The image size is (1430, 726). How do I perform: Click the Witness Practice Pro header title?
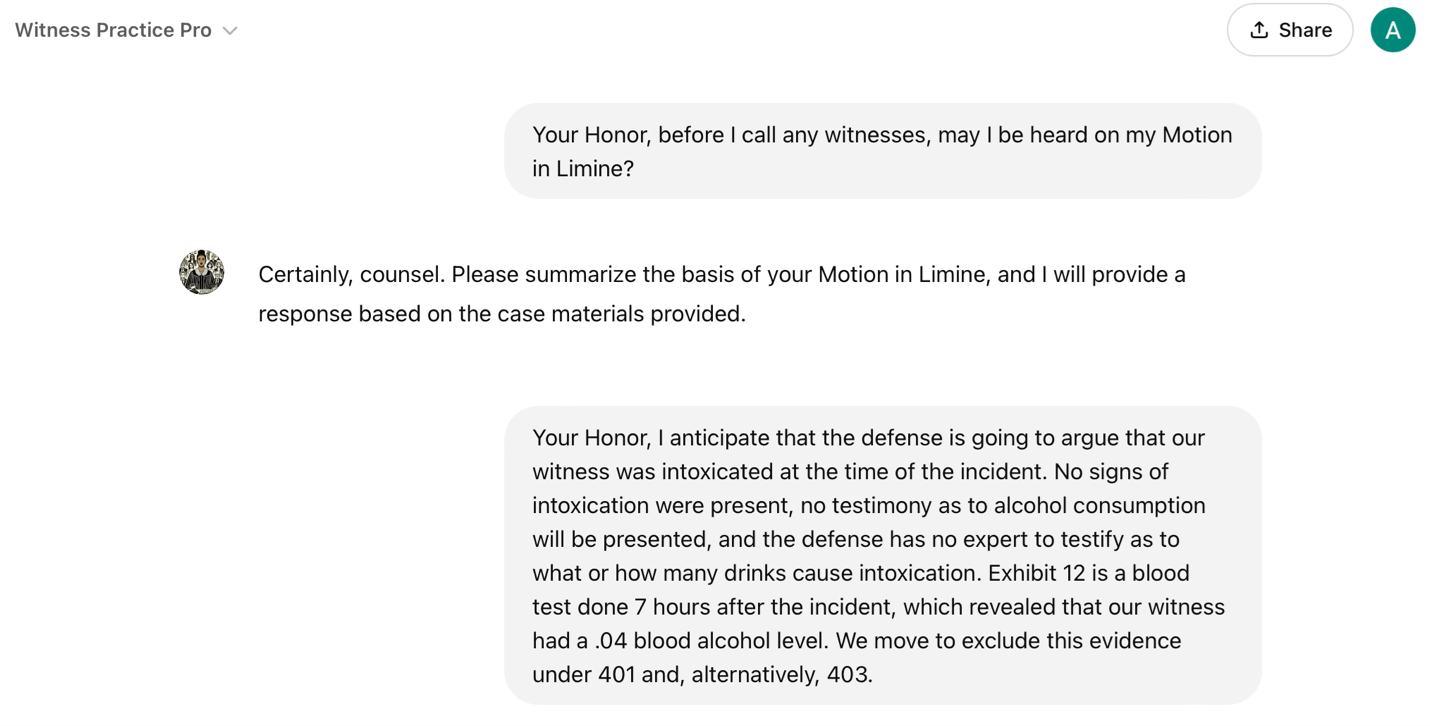[x=112, y=30]
